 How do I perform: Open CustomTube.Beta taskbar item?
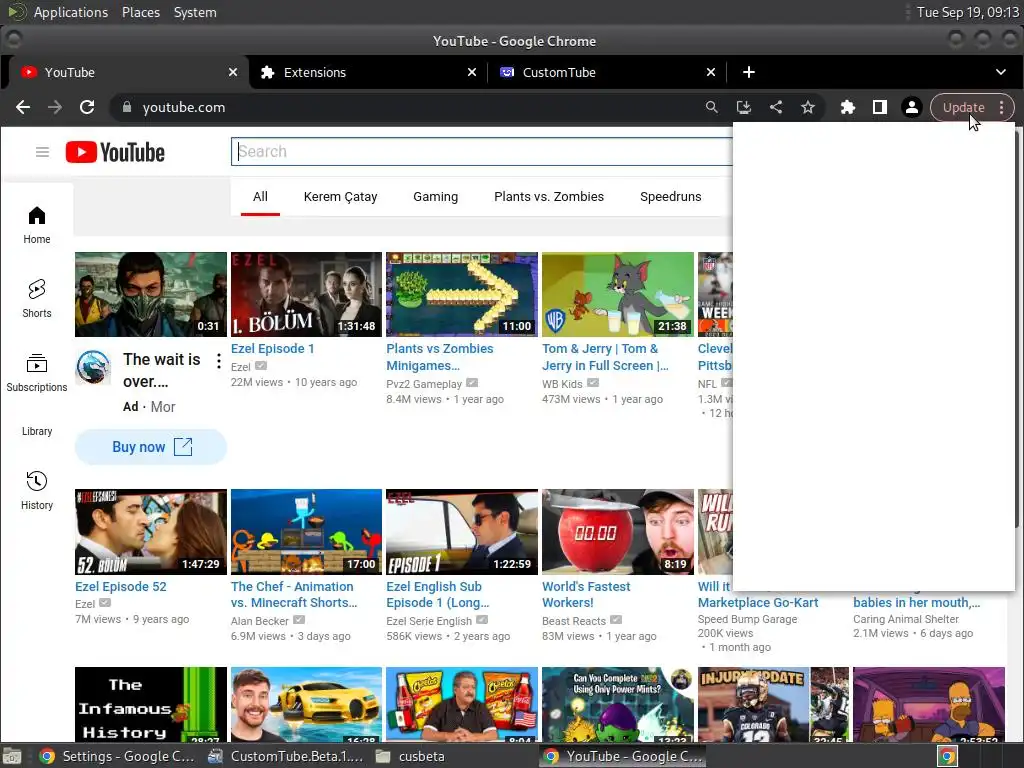pos(285,756)
